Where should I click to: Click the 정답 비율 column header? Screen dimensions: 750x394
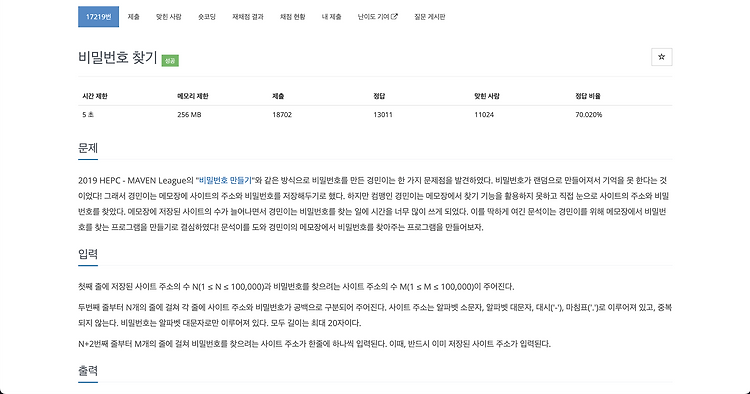coord(588,96)
